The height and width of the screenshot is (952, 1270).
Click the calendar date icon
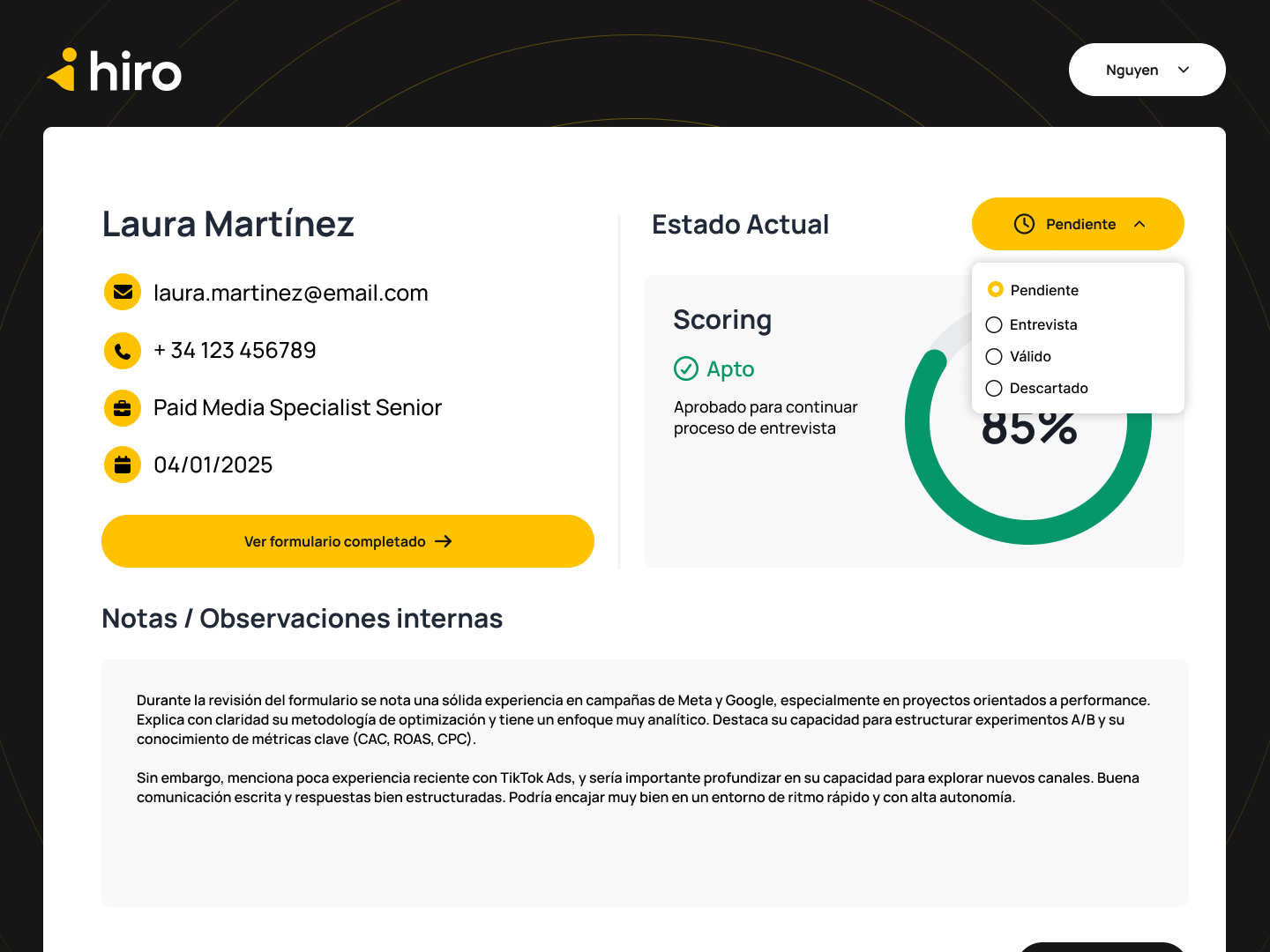pos(123,465)
